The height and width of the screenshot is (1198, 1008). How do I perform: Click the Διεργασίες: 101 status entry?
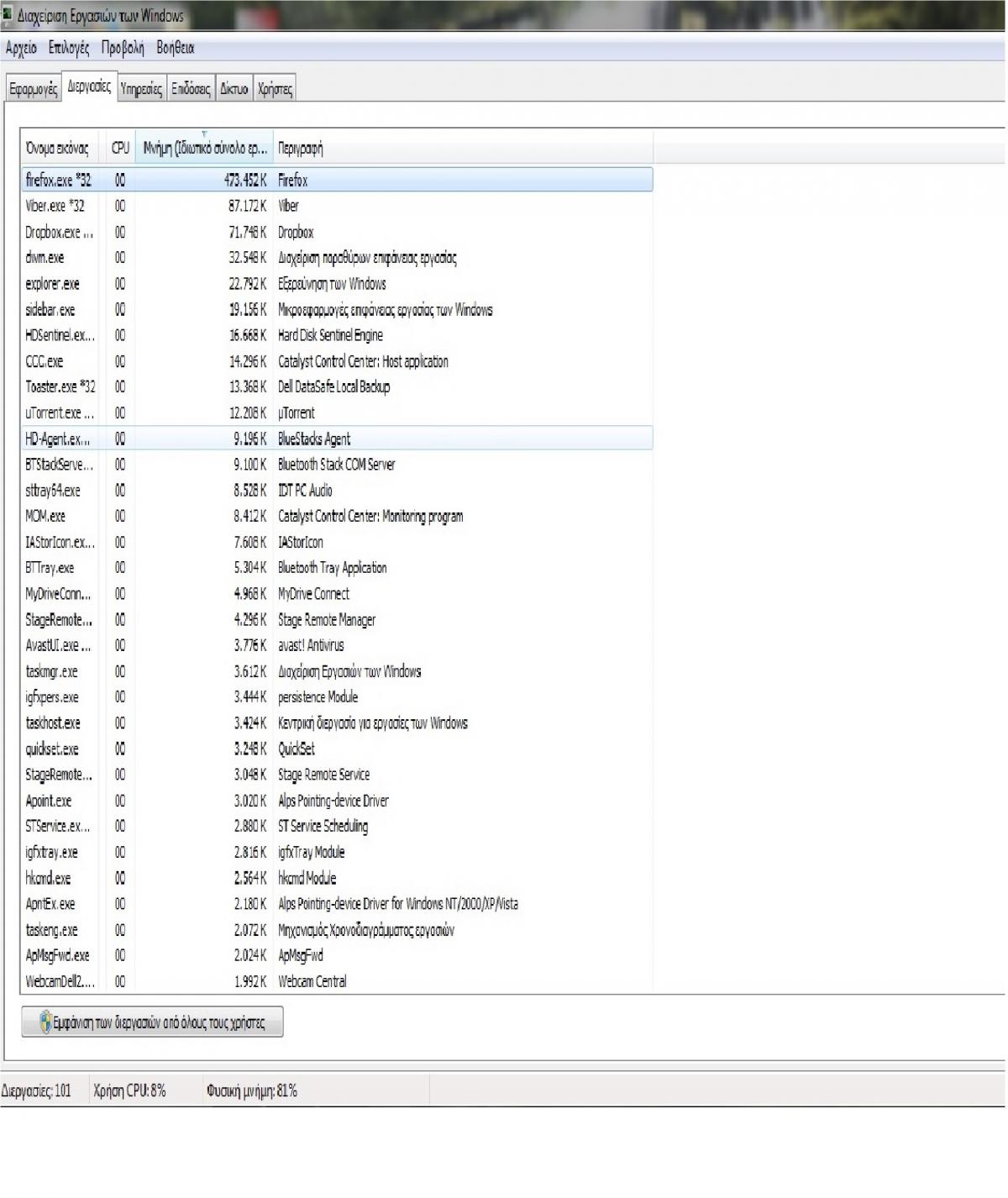pyautogui.click(x=36, y=1091)
